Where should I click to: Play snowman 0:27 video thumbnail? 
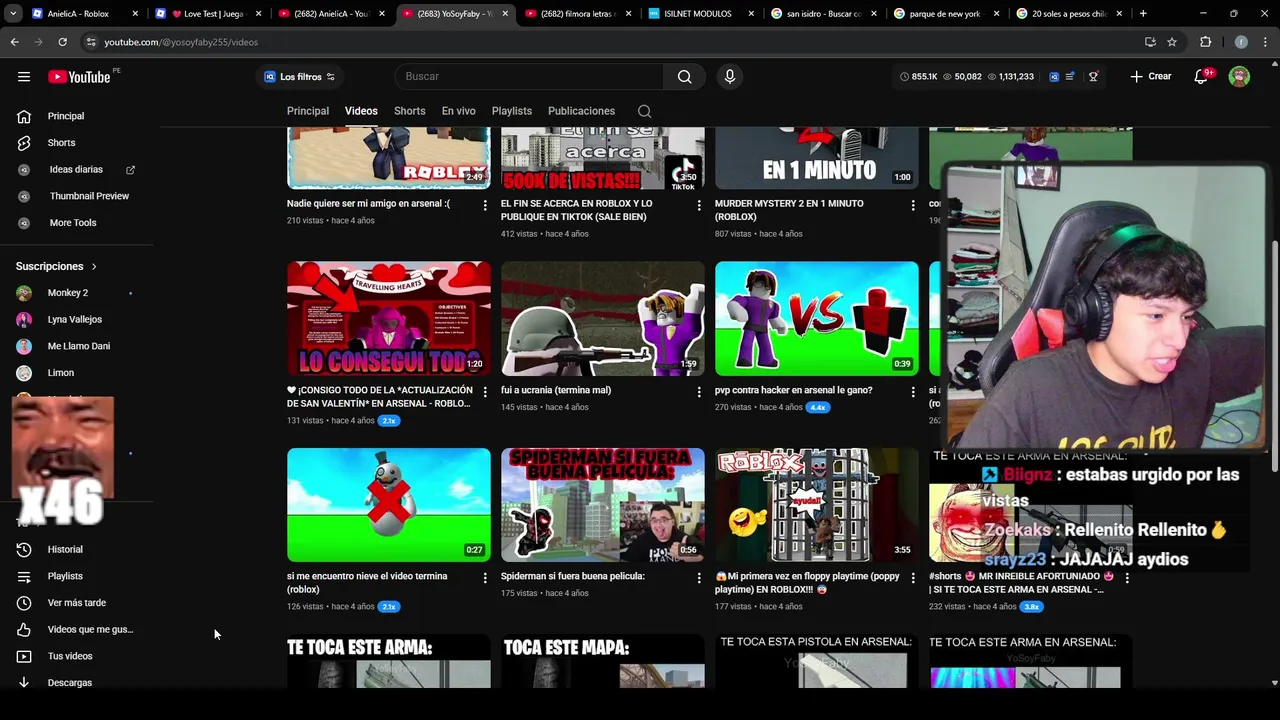pyautogui.click(x=389, y=505)
